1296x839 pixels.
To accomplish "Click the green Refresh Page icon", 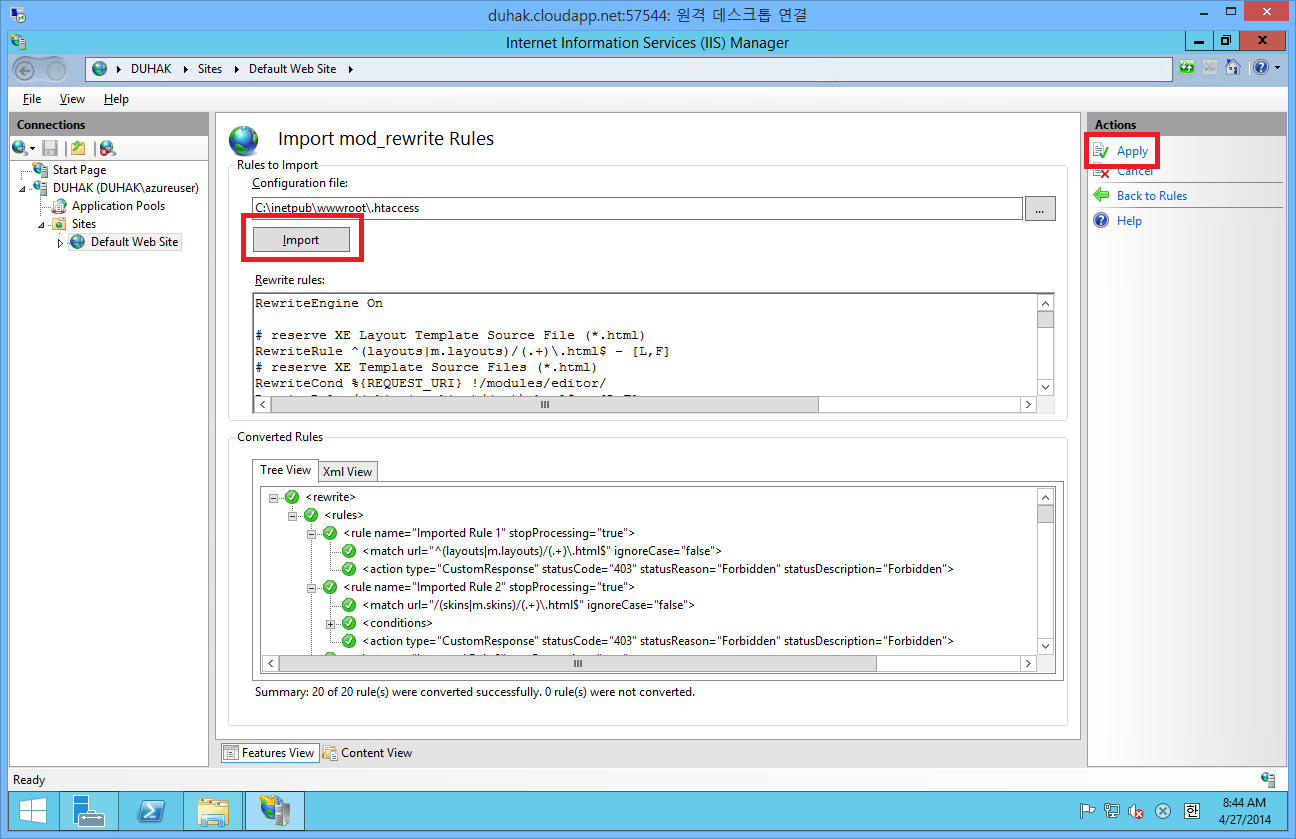I will pyautogui.click(x=1187, y=68).
